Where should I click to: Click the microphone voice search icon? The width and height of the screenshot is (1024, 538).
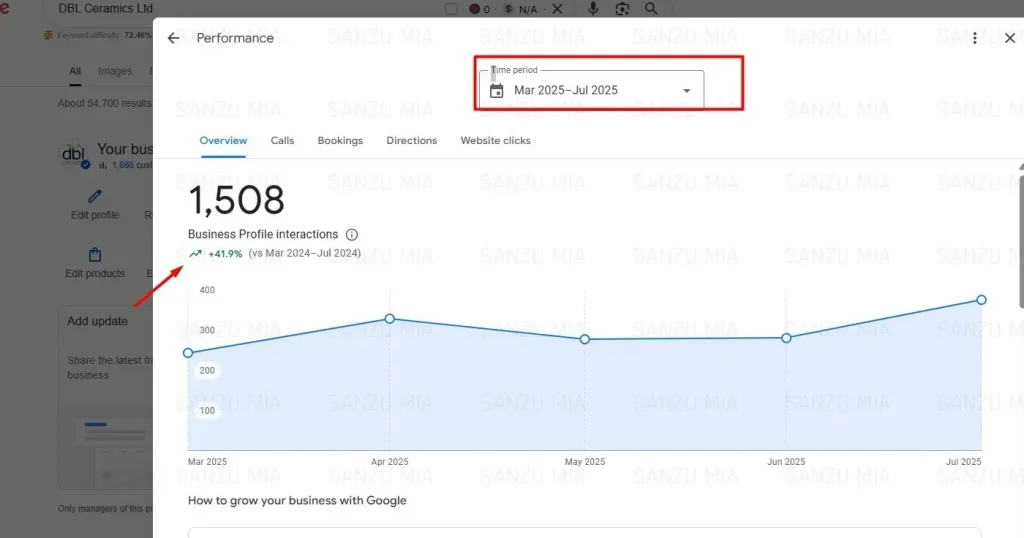point(593,9)
